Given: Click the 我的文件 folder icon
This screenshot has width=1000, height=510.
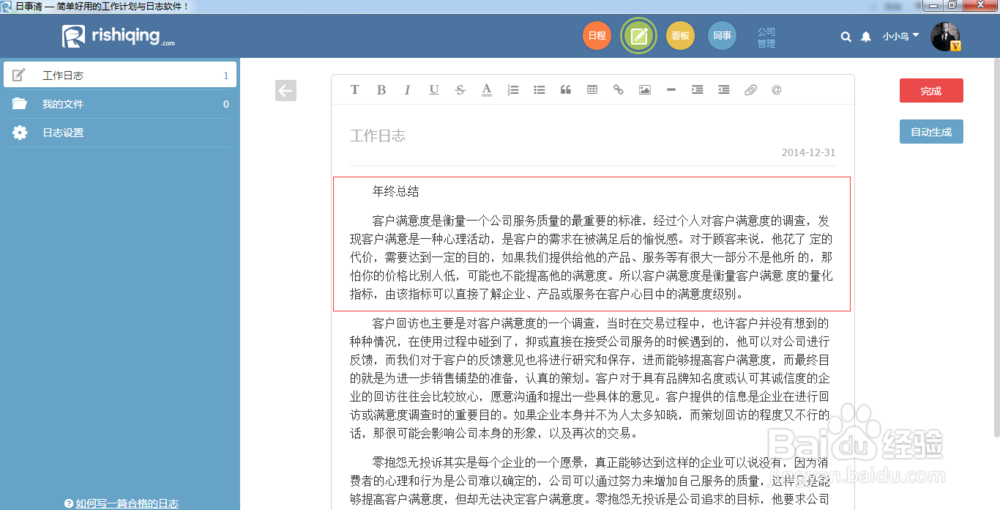Looking at the screenshot, I should click(x=19, y=104).
